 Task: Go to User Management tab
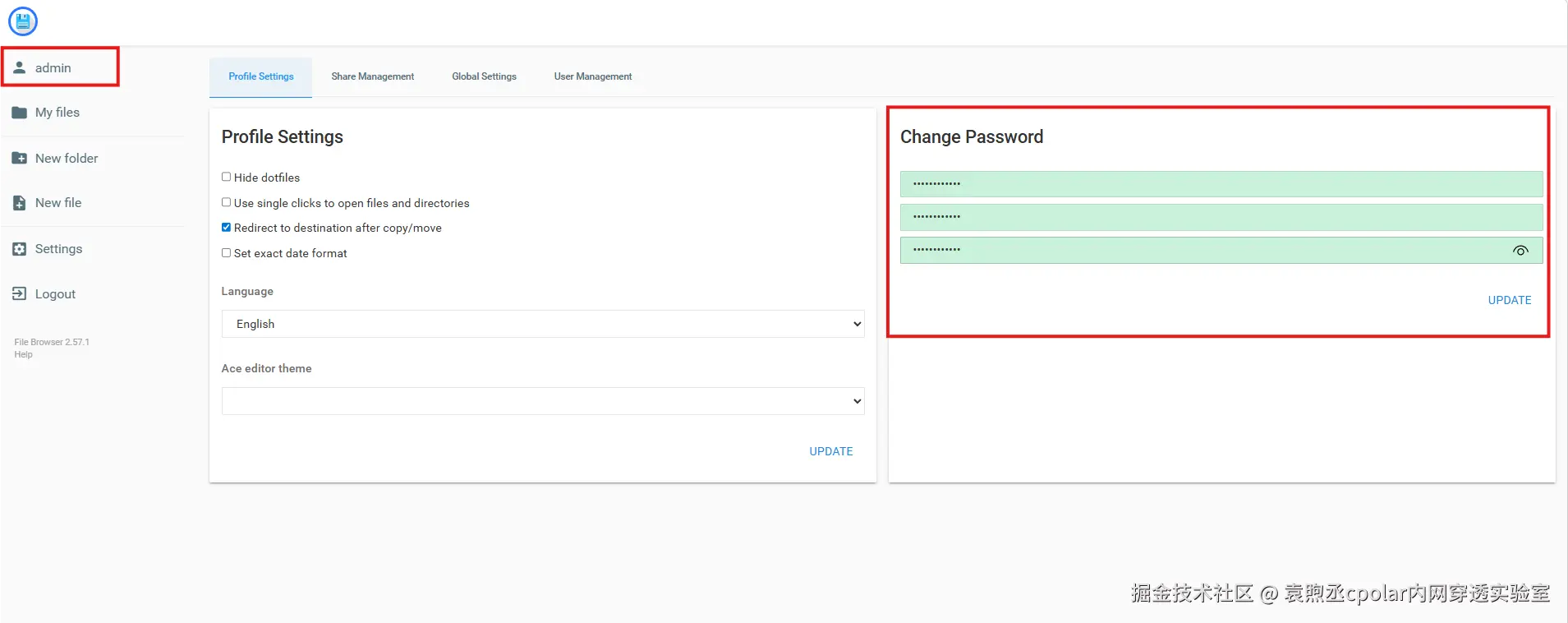tap(592, 76)
